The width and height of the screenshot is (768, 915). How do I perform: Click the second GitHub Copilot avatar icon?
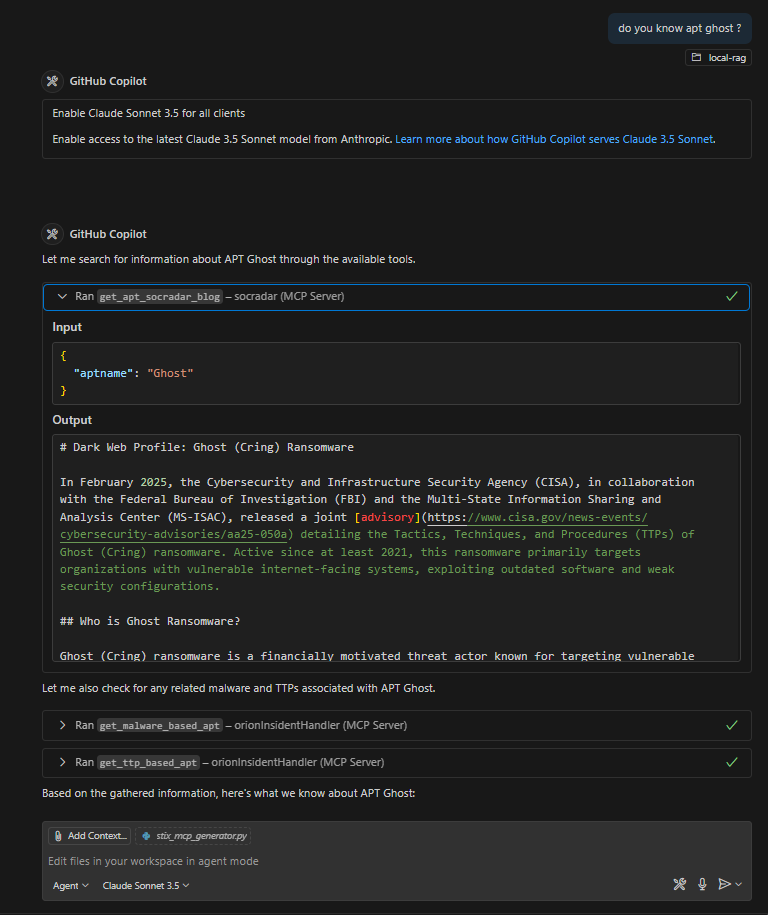(52, 234)
